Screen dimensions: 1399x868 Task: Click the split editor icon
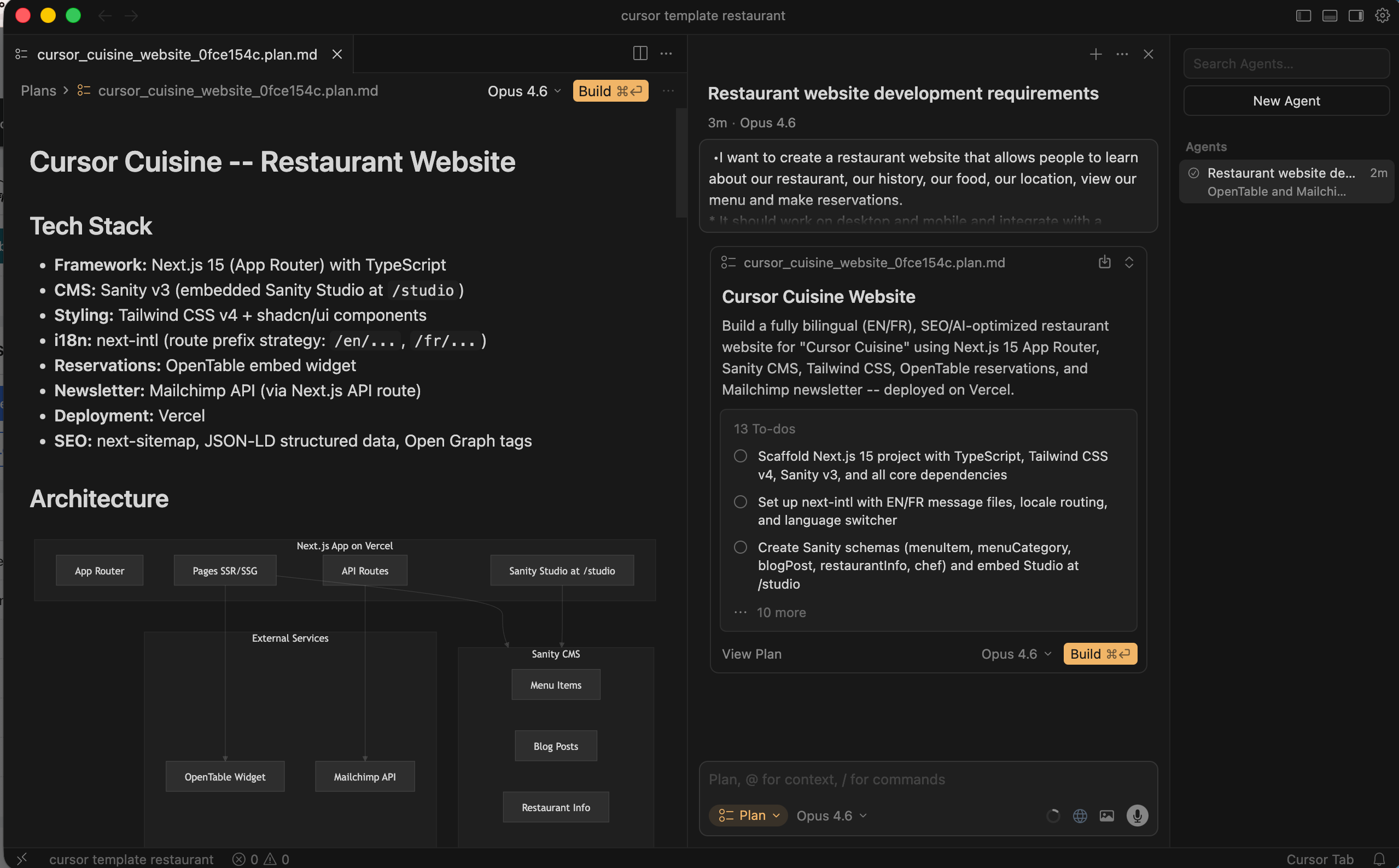pyautogui.click(x=640, y=54)
